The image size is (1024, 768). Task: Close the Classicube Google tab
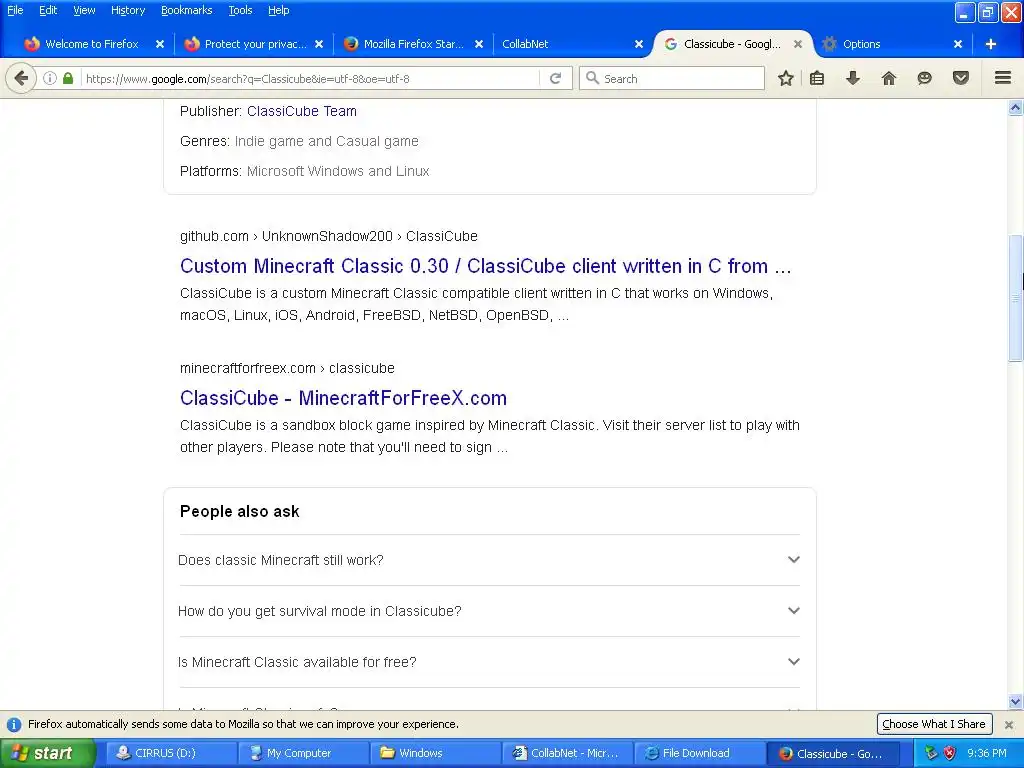[798, 44]
